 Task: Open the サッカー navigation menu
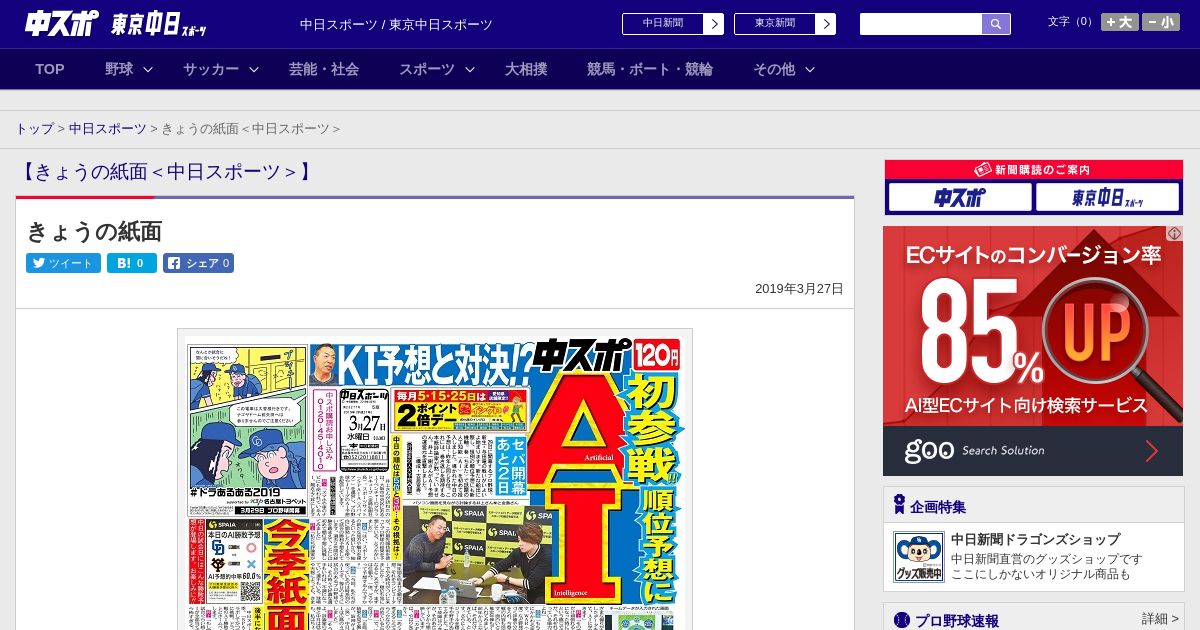(x=211, y=69)
